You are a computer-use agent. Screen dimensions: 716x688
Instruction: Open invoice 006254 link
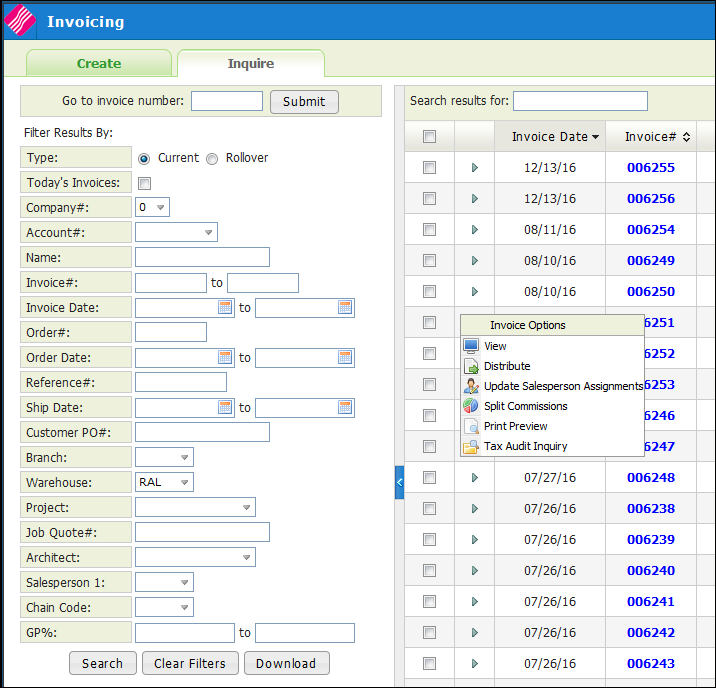650,230
